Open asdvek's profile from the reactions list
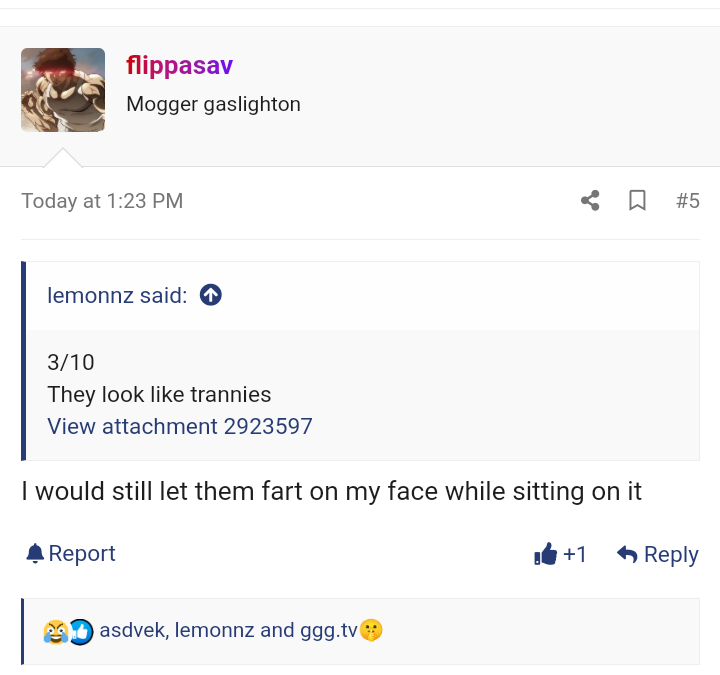 click(x=135, y=630)
